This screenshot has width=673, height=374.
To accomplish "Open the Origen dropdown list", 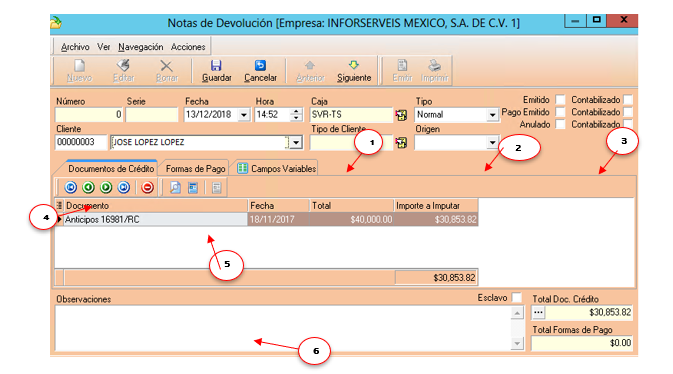I will [x=492, y=143].
